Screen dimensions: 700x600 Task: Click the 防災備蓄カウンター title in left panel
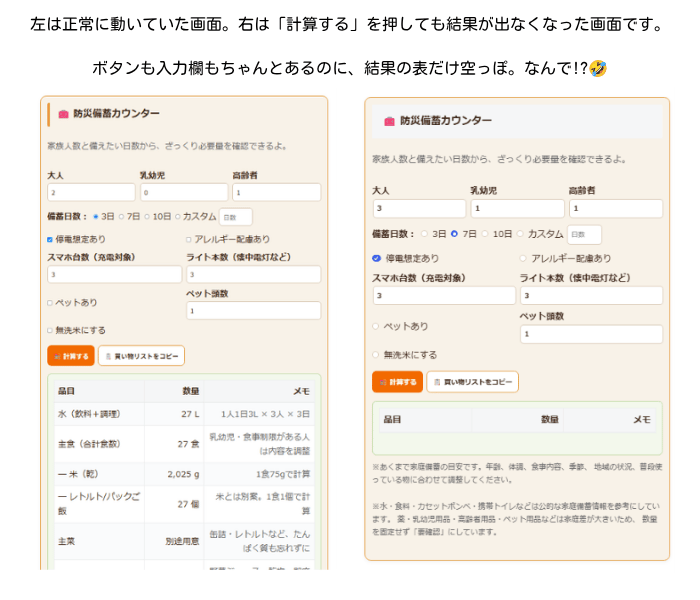click(x=116, y=113)
